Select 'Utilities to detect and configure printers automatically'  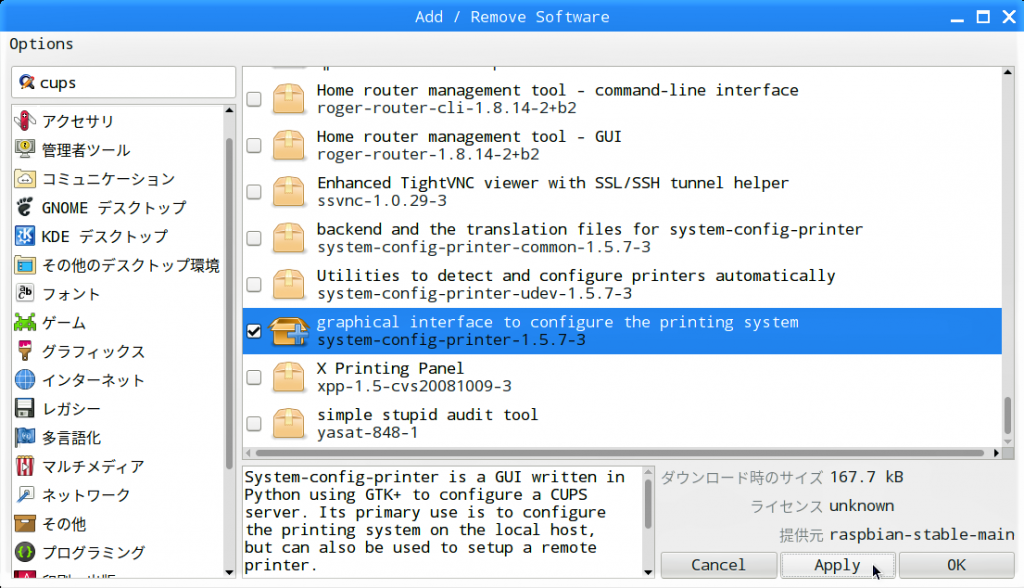tap(622, 285)
